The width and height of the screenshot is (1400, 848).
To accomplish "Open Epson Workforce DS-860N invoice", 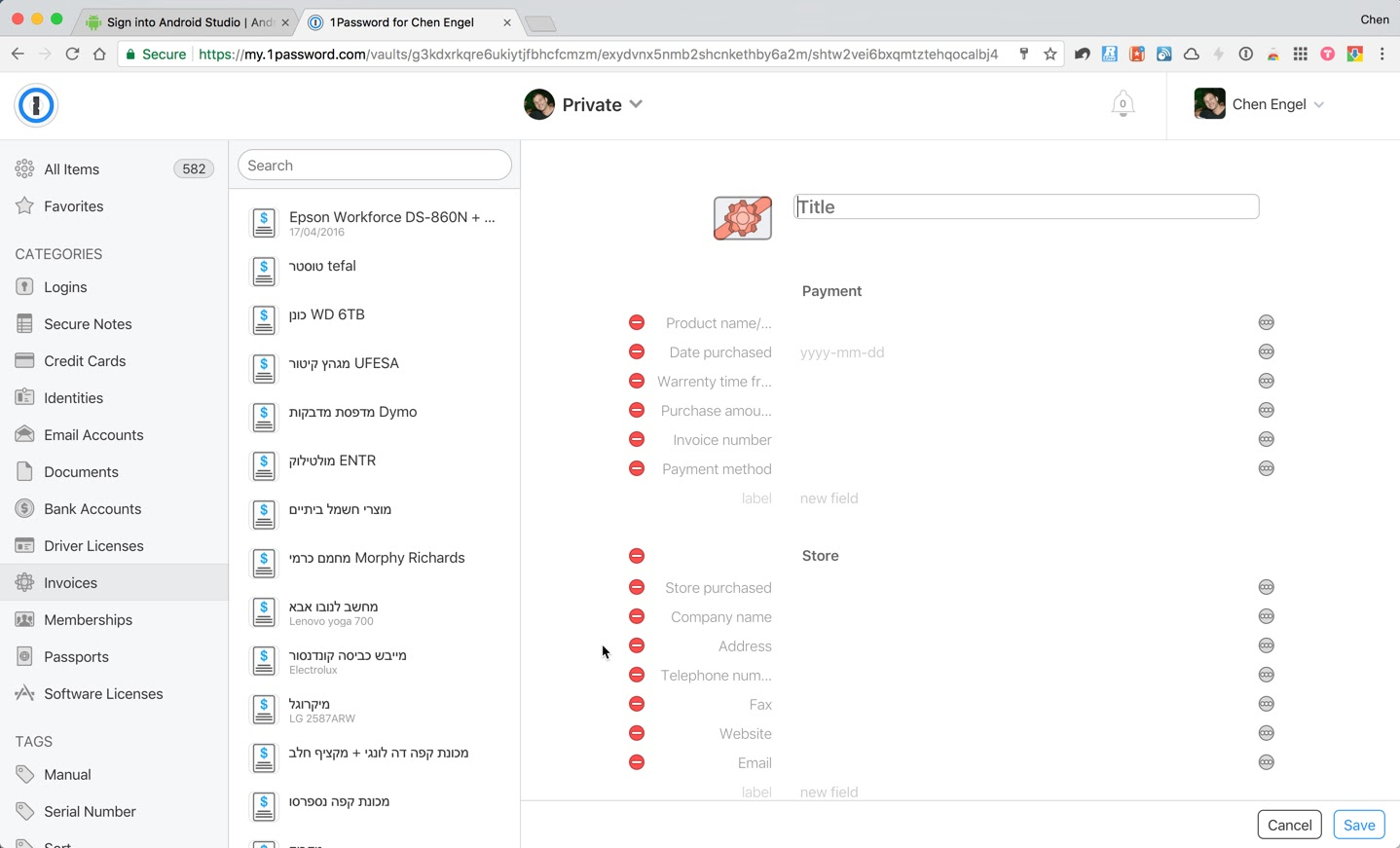I will [375, 223].
